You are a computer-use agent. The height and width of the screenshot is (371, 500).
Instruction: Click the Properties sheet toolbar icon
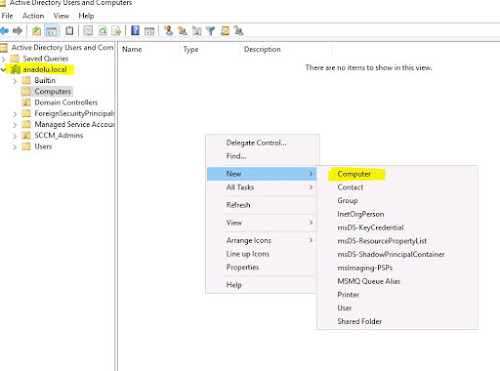pyautogui.click(x=88, y=31)
